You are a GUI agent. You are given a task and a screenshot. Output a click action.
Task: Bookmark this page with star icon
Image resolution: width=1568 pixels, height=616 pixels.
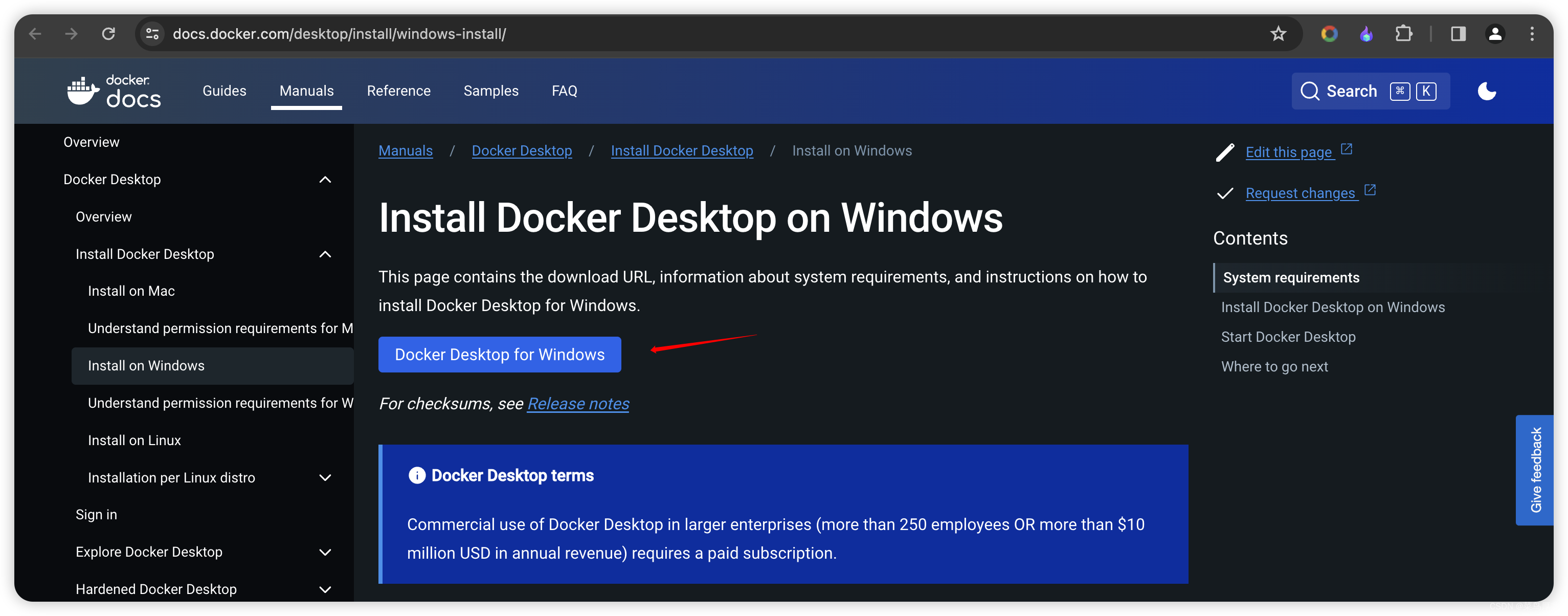tap(1278, 34)
